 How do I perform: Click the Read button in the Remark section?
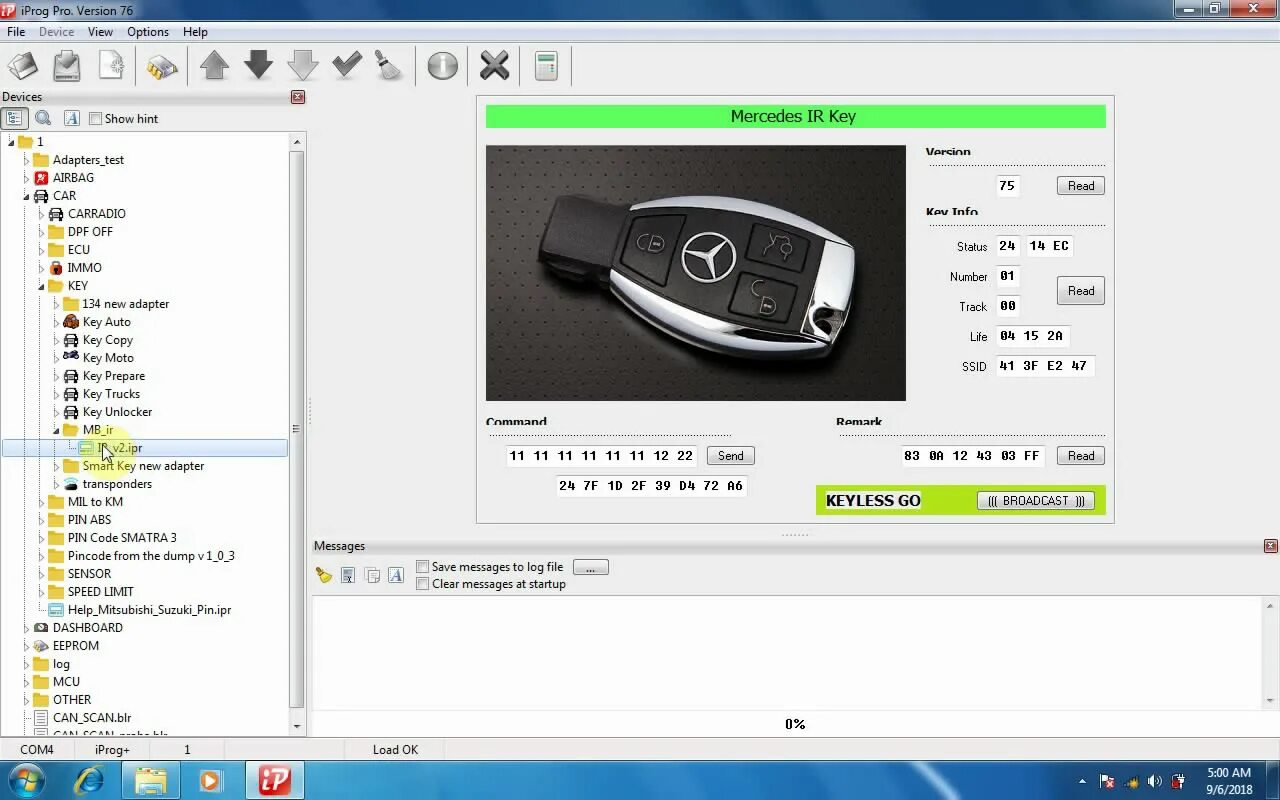click(x=1081, y=456)
